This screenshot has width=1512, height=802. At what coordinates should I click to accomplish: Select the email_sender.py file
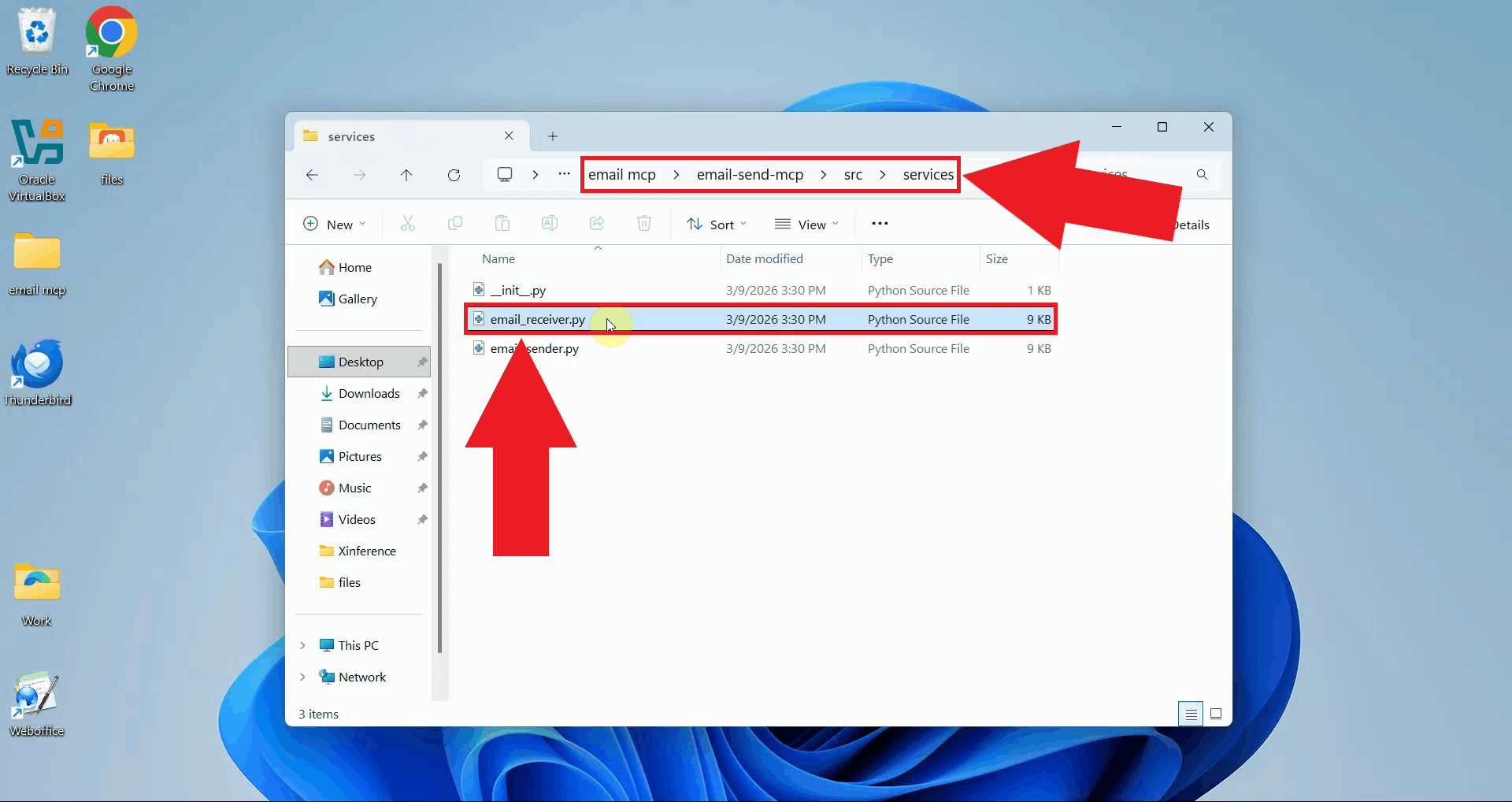coord(534,348)
